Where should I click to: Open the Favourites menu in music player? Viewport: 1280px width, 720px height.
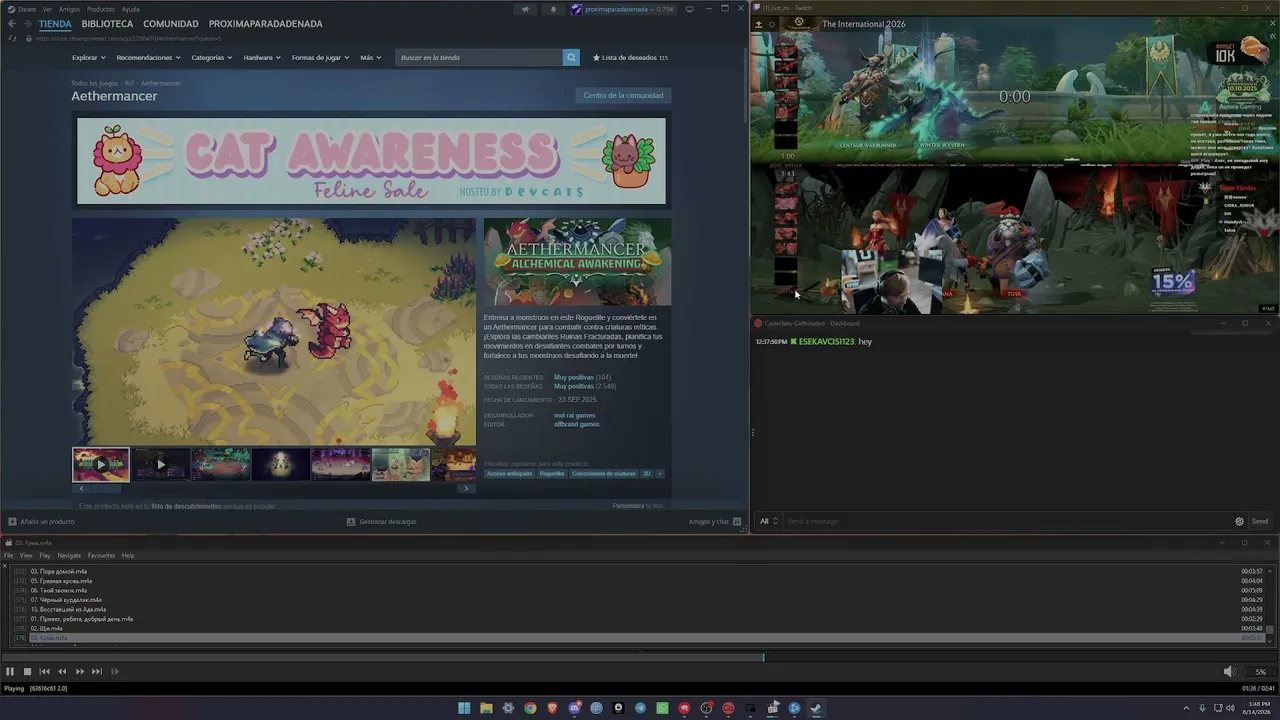coord(101,555)
